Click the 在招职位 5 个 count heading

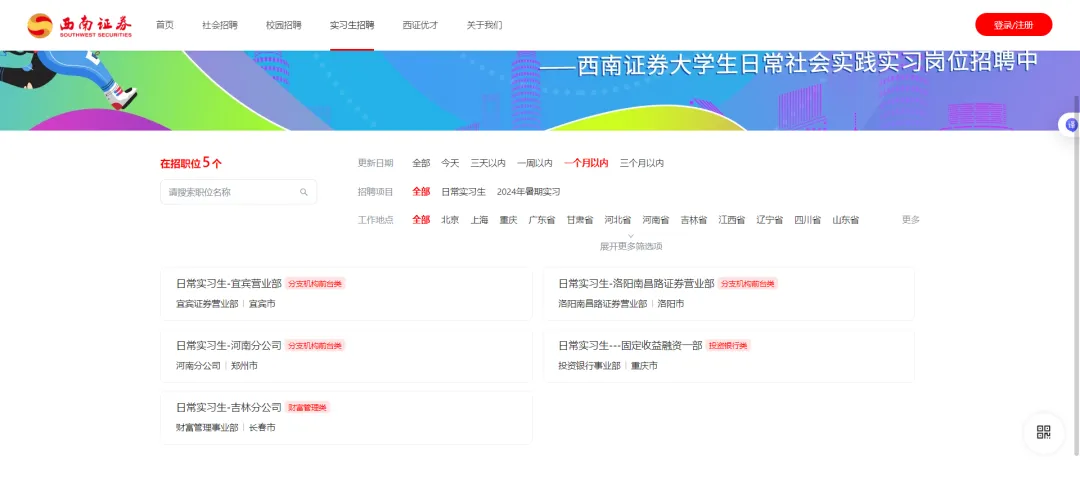point(191,163)
